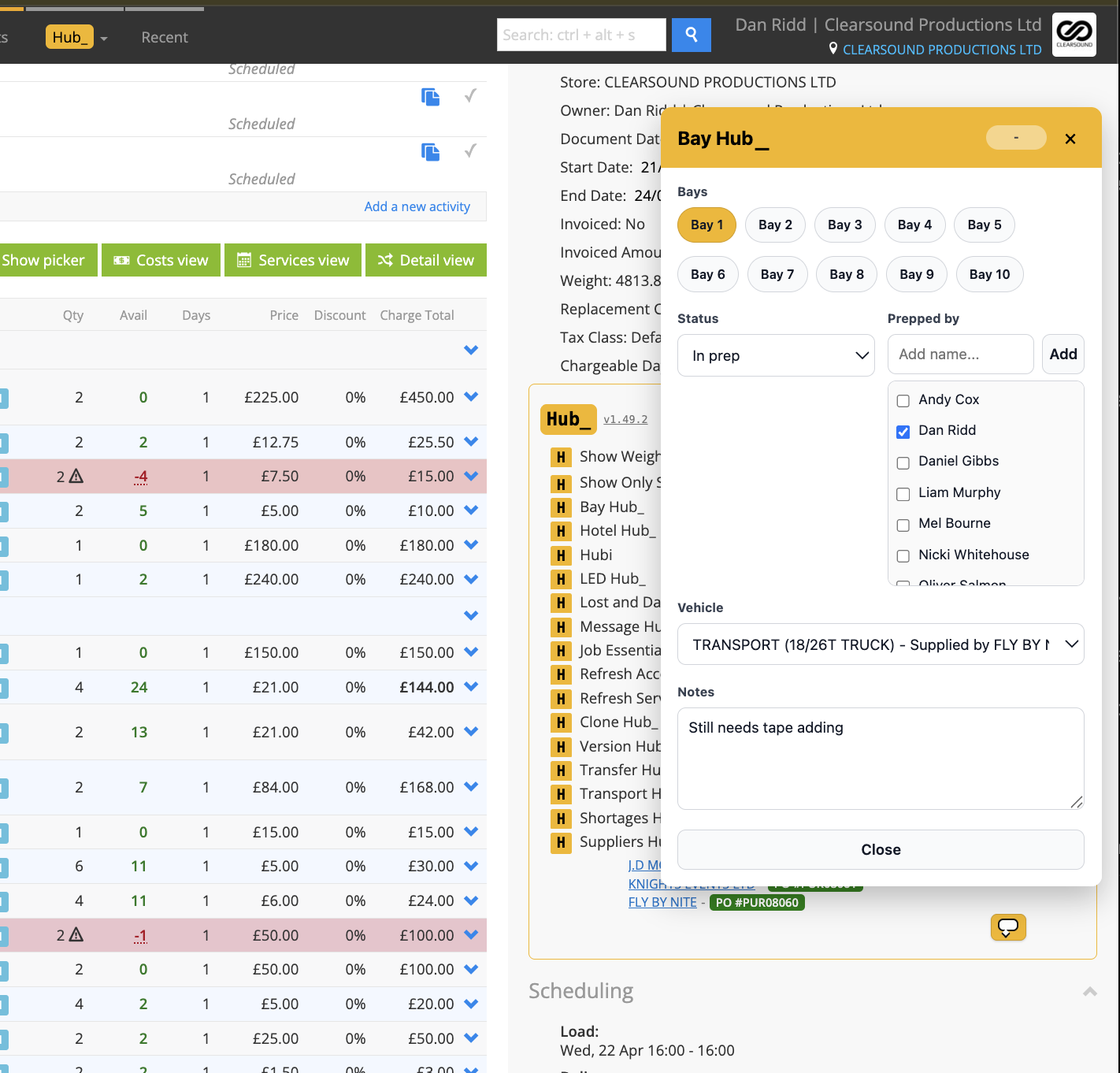Click the H icon beside Suppliers Hu
The height and width of the screenshot is (1073, 1120).
(x=561, y=843)
